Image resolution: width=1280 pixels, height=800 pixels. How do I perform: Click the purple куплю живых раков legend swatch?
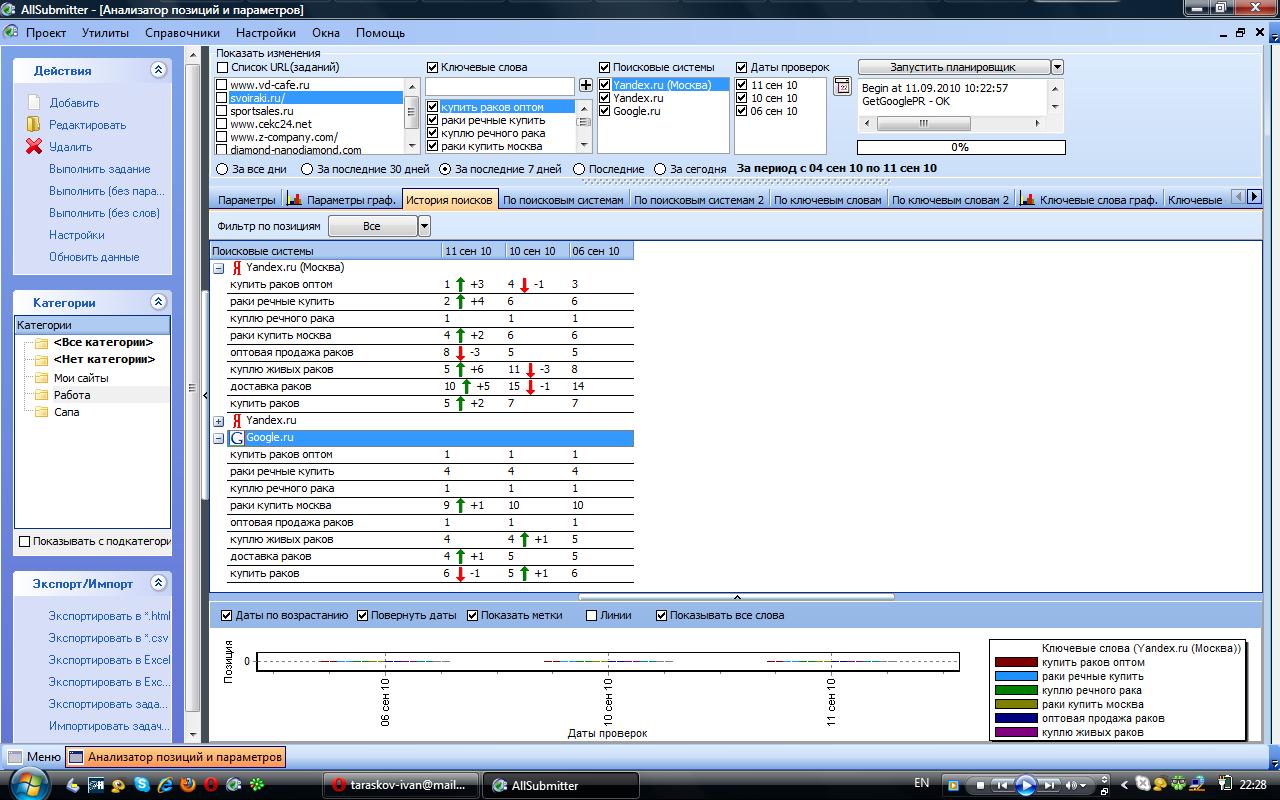pos(1015,732)
